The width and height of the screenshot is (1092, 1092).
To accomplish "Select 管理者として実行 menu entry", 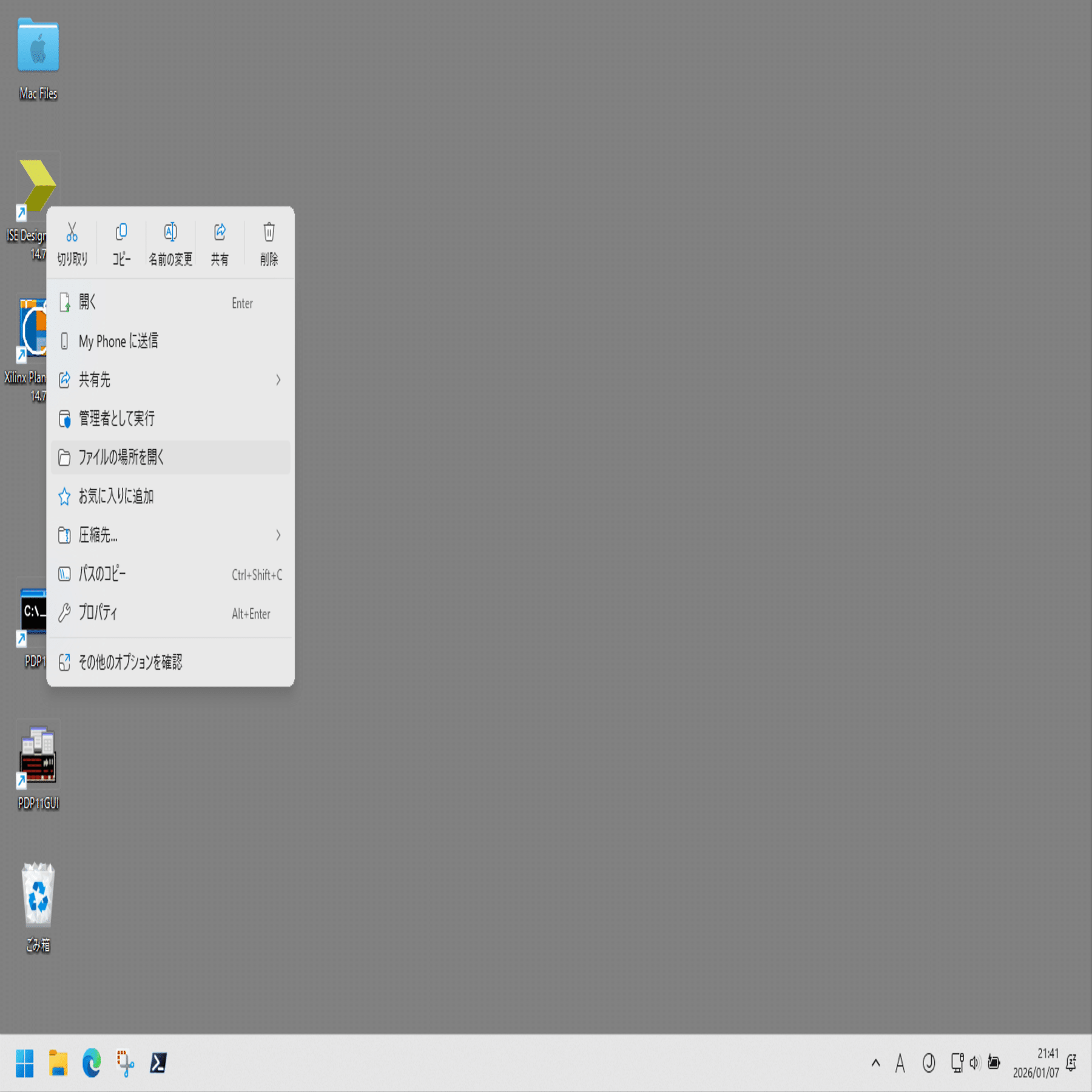I will pos(170,419).
